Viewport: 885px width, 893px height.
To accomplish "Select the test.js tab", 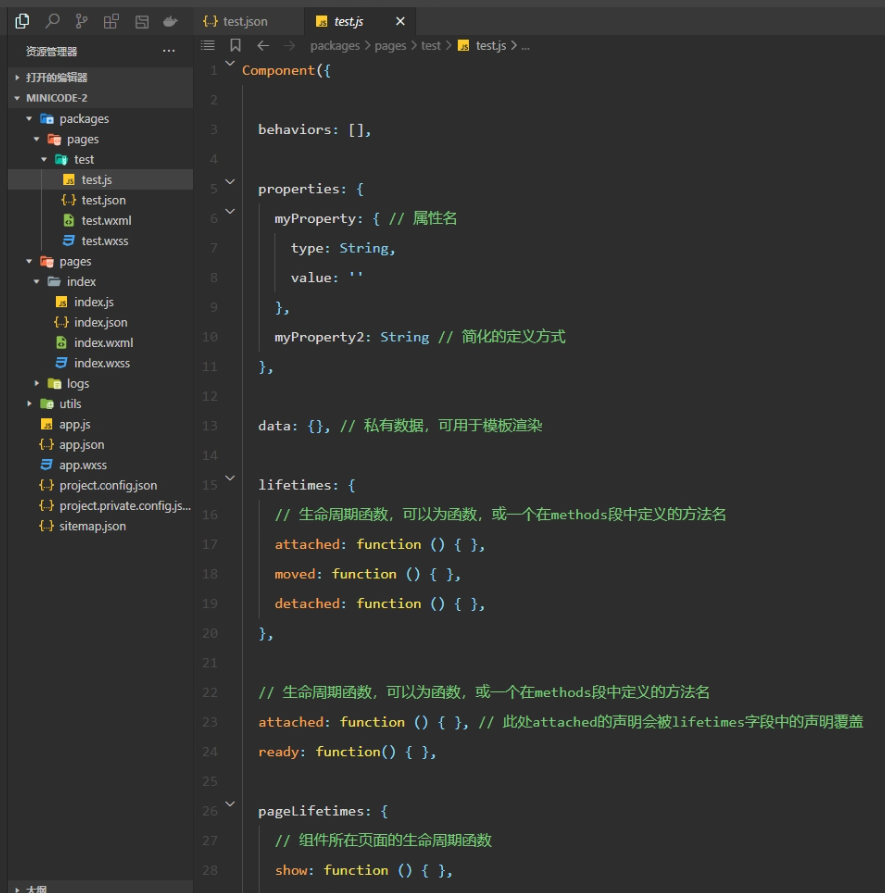I will pos(360,22).
